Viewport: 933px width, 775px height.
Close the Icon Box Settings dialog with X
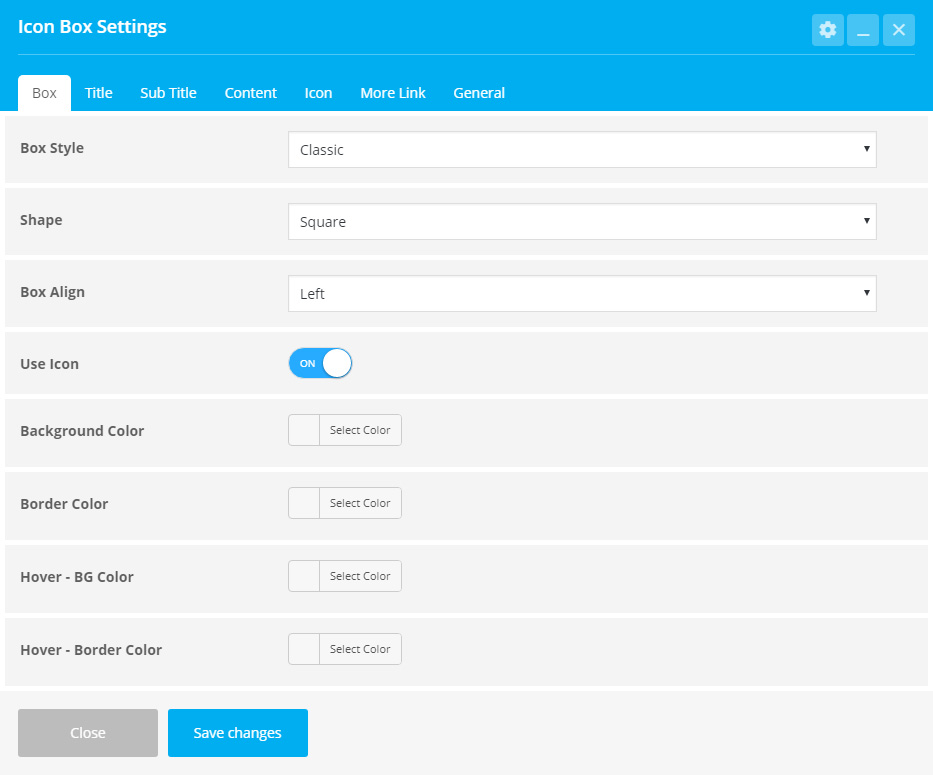tap(898, 30)
